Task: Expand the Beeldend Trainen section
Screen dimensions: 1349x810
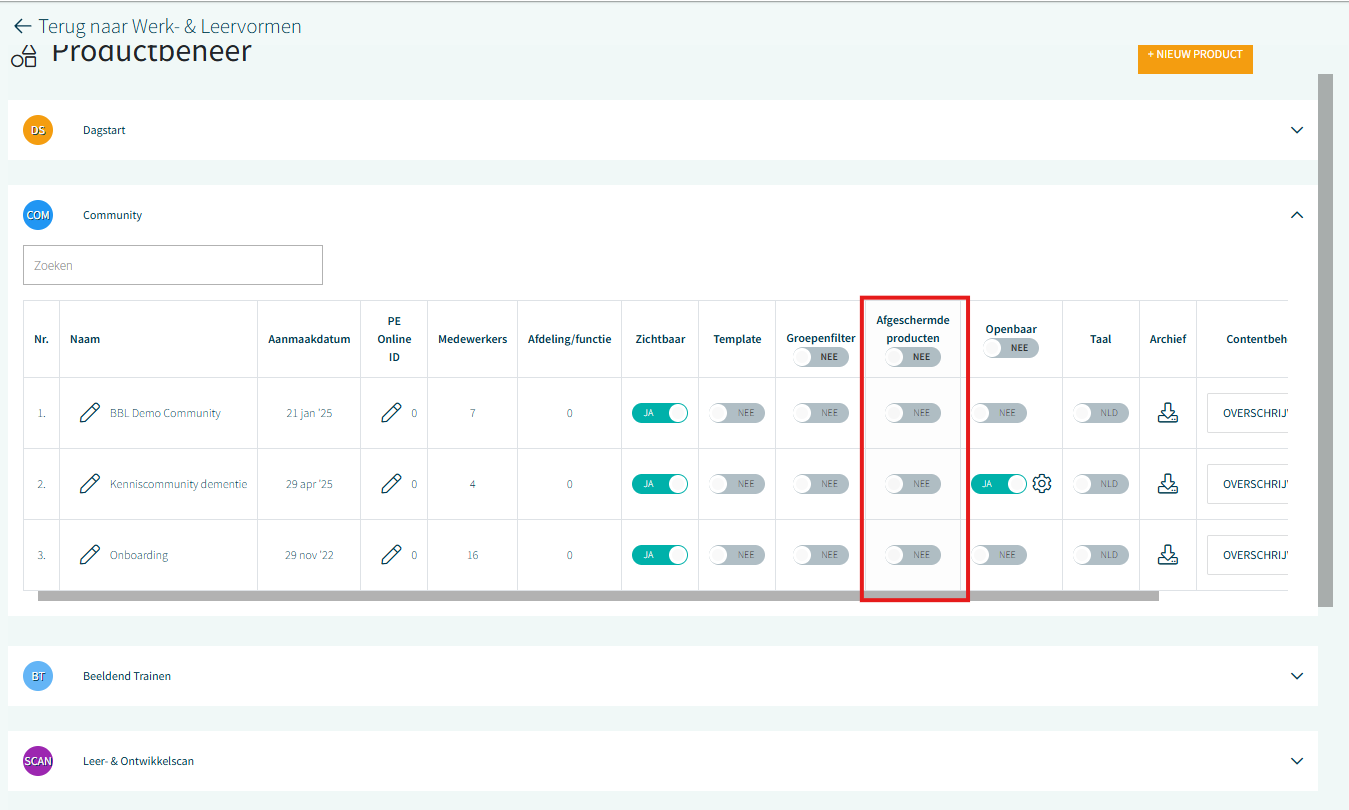Action: coord(1297,676)
